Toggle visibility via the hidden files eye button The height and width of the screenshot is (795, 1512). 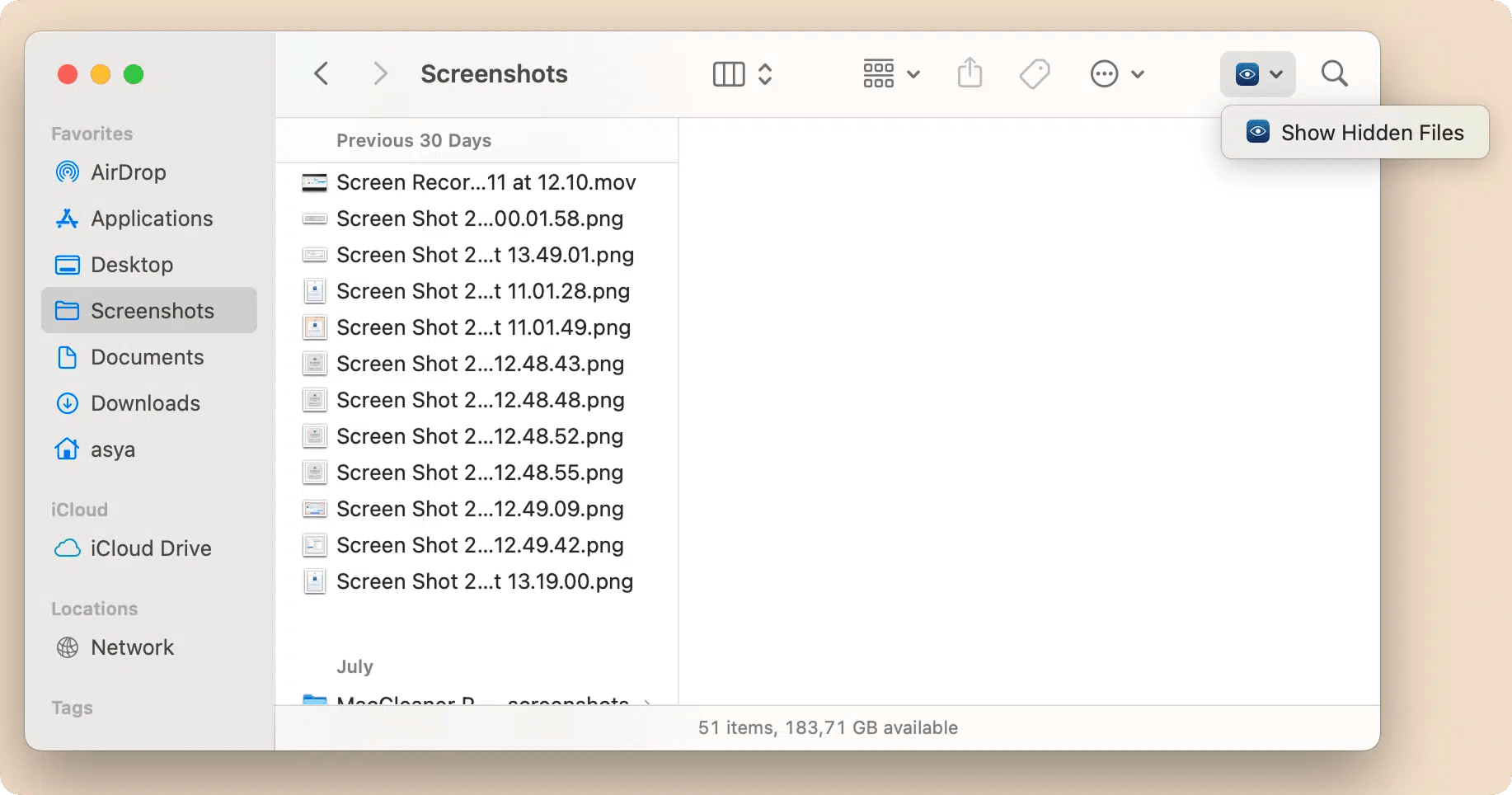coord(1247,73)
